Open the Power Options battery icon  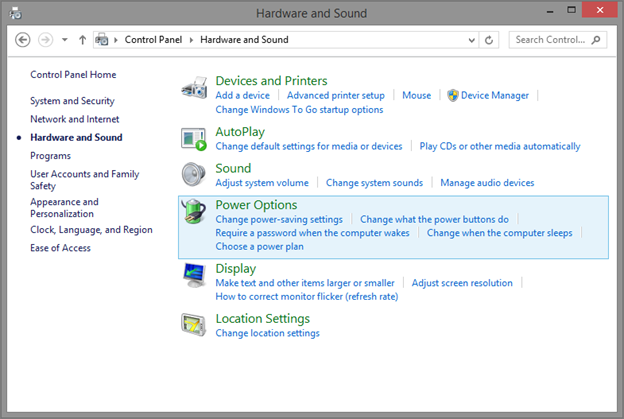coord(194,211)
